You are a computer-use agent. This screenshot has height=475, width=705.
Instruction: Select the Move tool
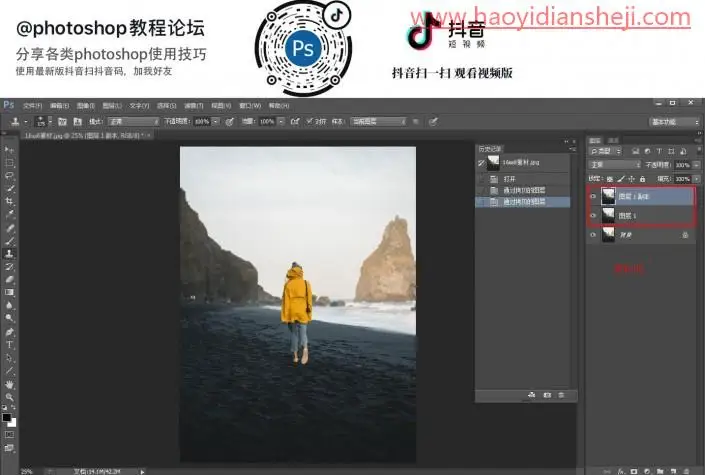coord(9,150)
